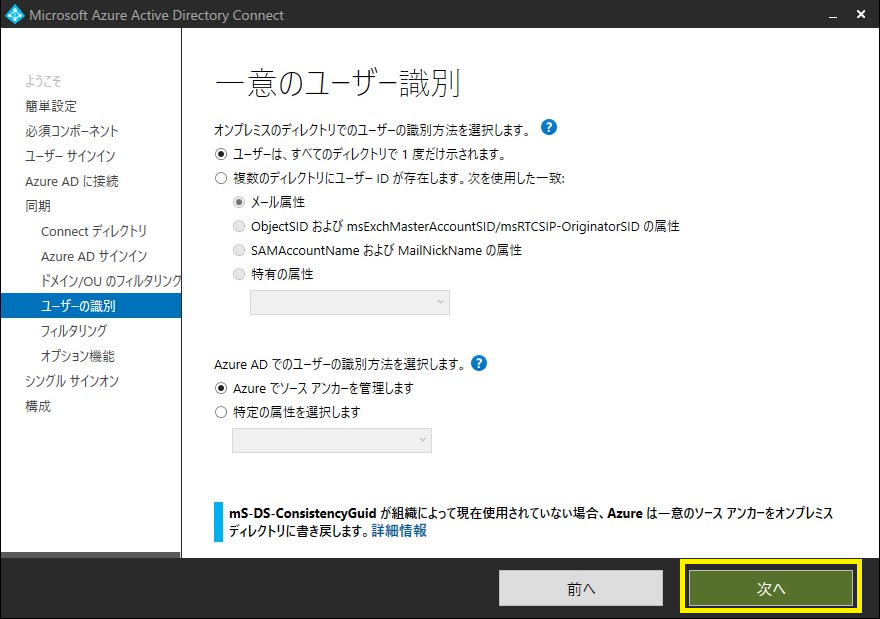Click the mS-DS-ConsistencyGuid info text
Viewport: 880px width, 619px height.
pyautogui.click(x=531, y=522)
